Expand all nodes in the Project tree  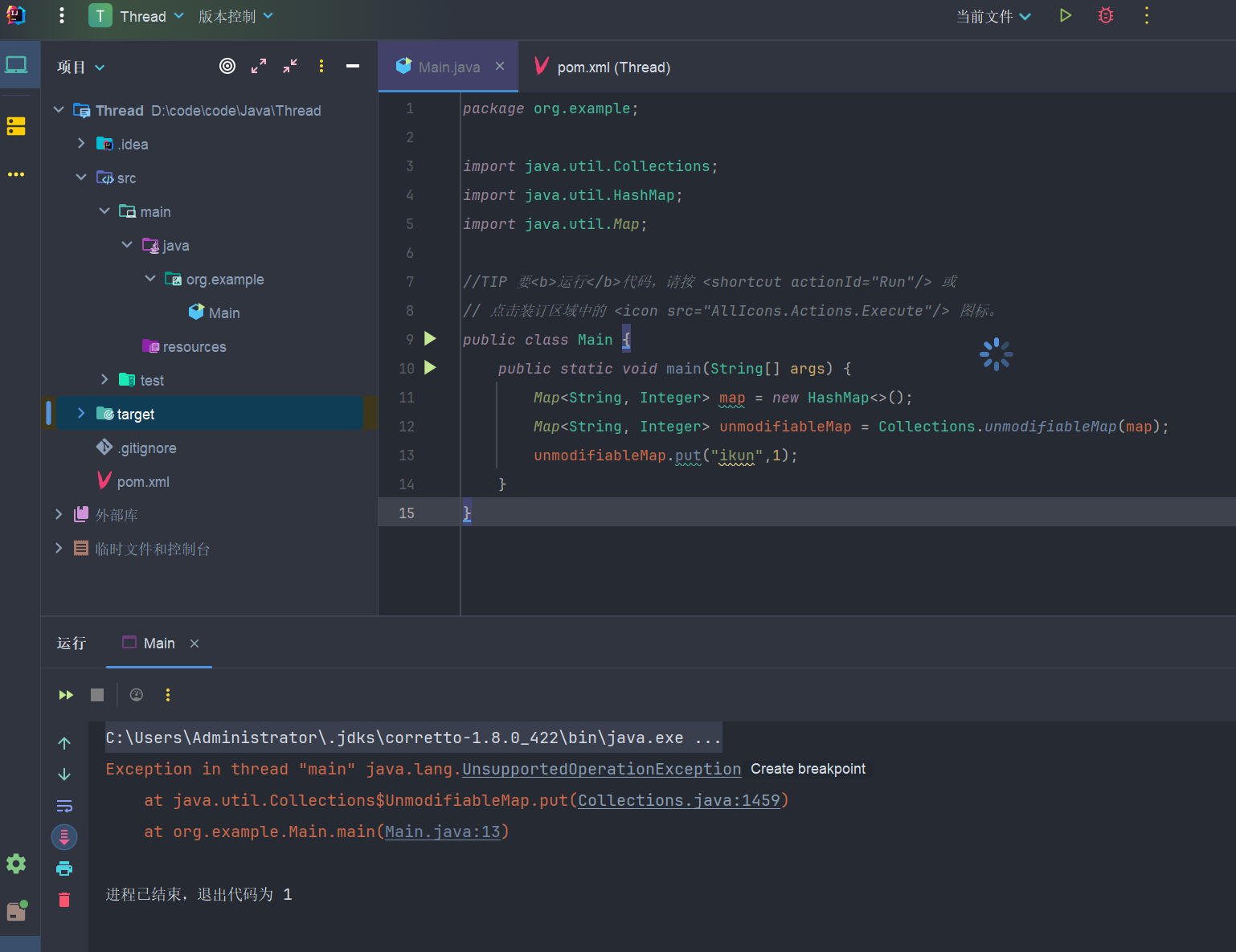pos(259,66)
